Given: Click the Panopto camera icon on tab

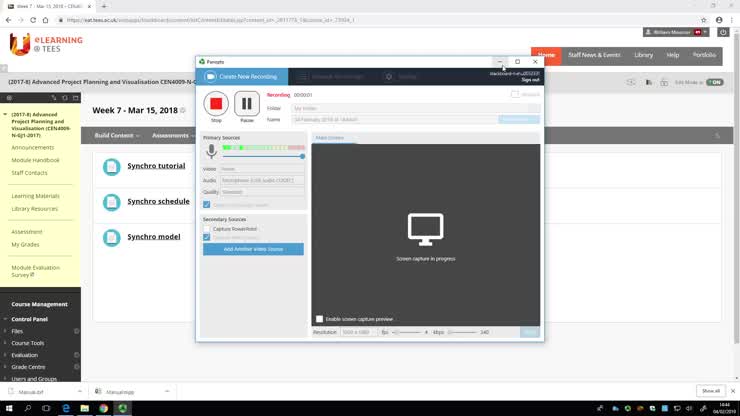Looking at the screenshot, I should coord(210,76).
